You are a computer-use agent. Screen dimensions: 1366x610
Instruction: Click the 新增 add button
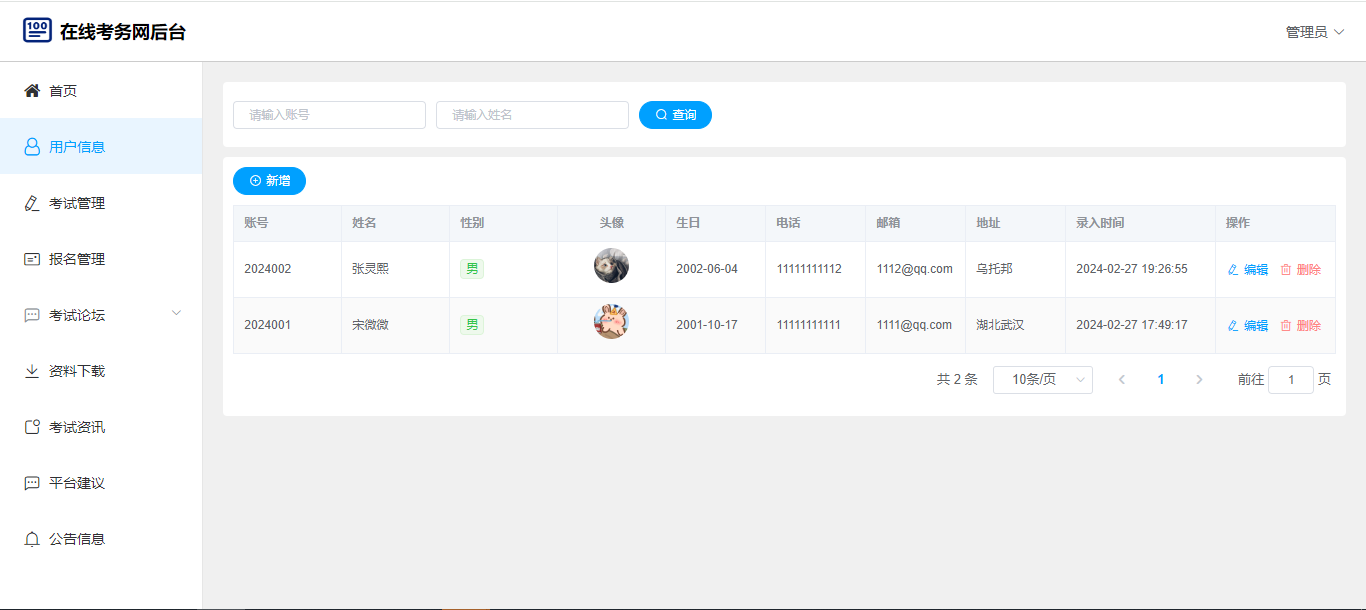269,181
